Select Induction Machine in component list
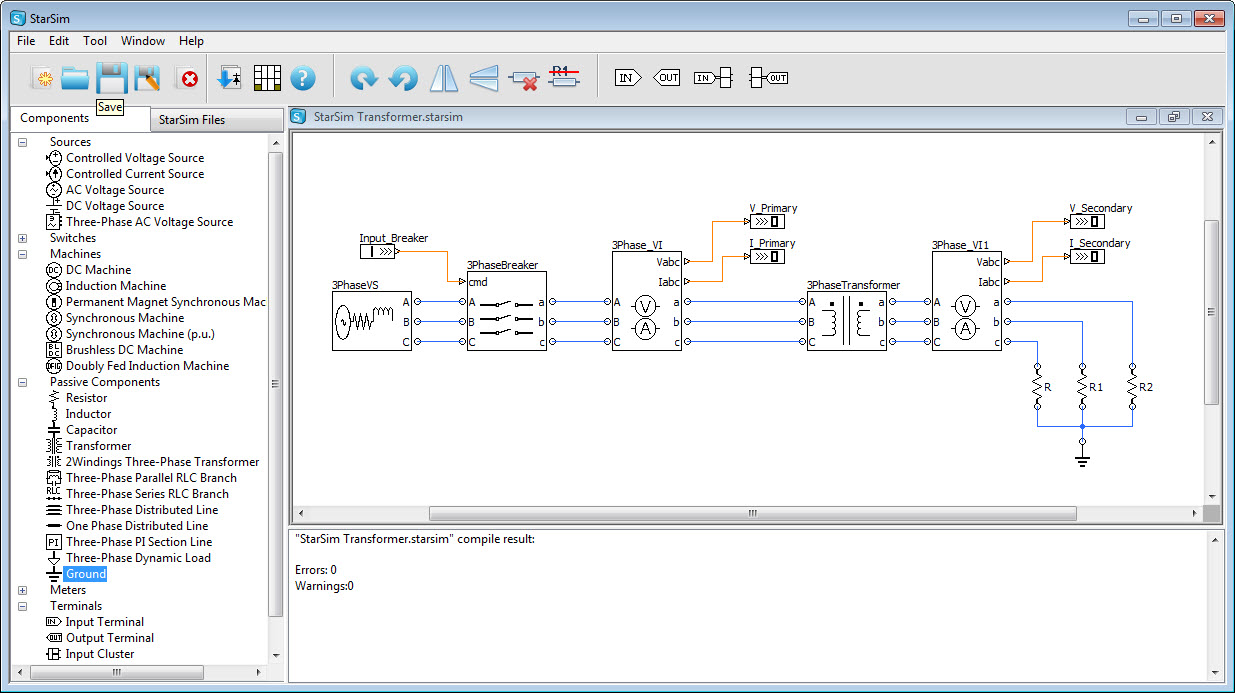 point(116,286)
